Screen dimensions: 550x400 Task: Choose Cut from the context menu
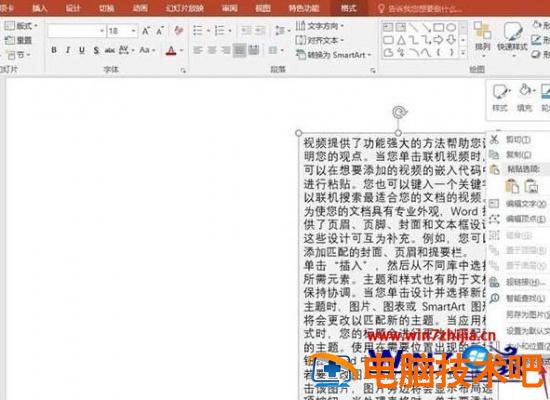[518, 140]
